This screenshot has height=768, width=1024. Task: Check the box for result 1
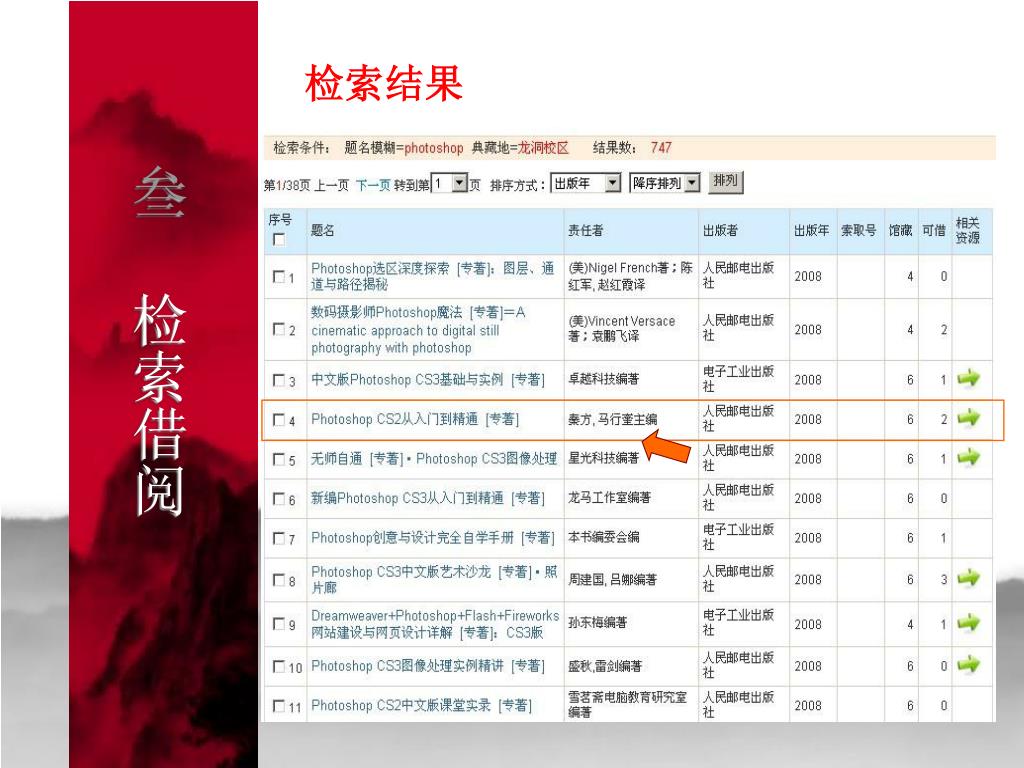279,276
